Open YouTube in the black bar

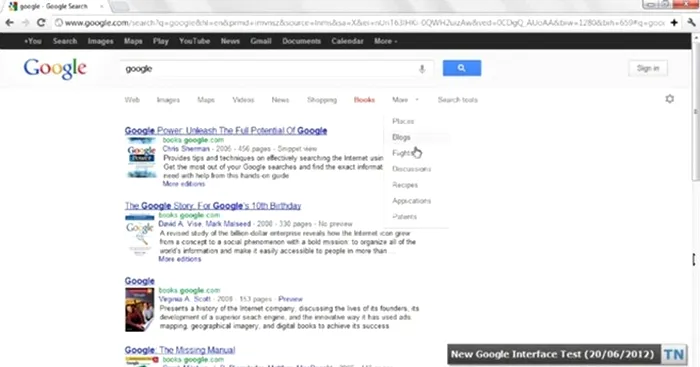[x=195, y=41]
